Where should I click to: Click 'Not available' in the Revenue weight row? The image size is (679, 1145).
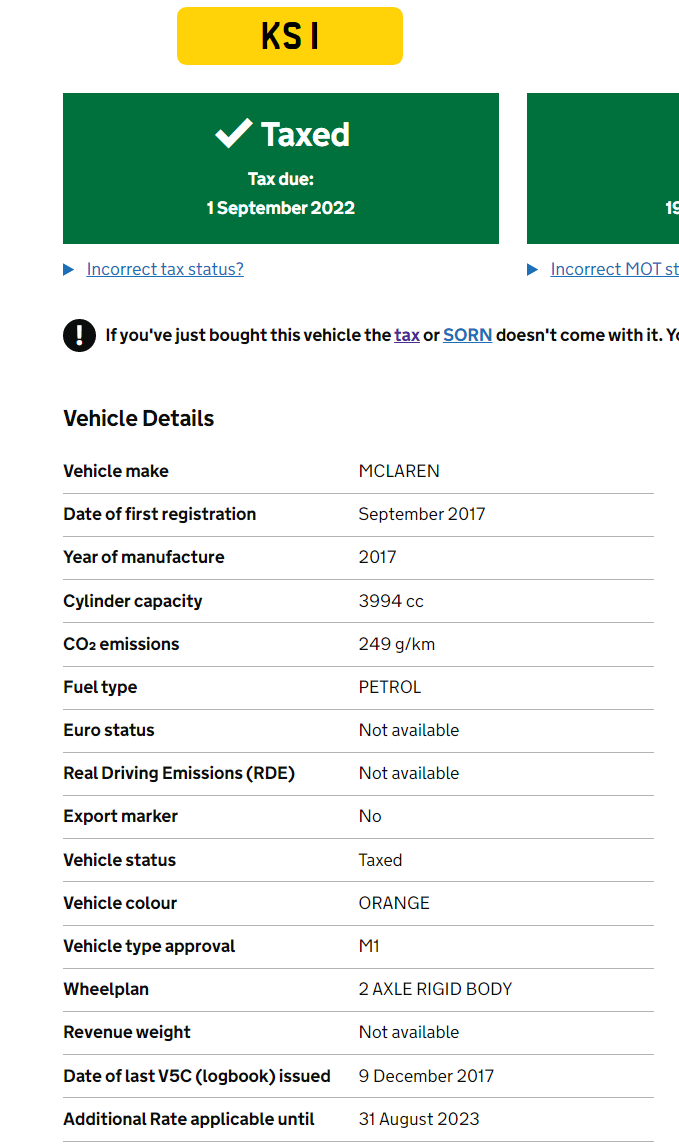(x=409, y=1033)
